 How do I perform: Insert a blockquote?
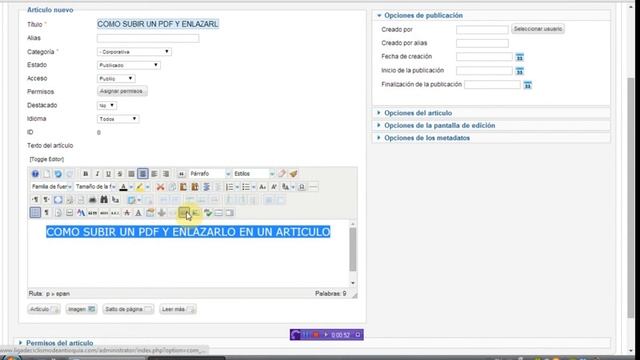(181, 174)
